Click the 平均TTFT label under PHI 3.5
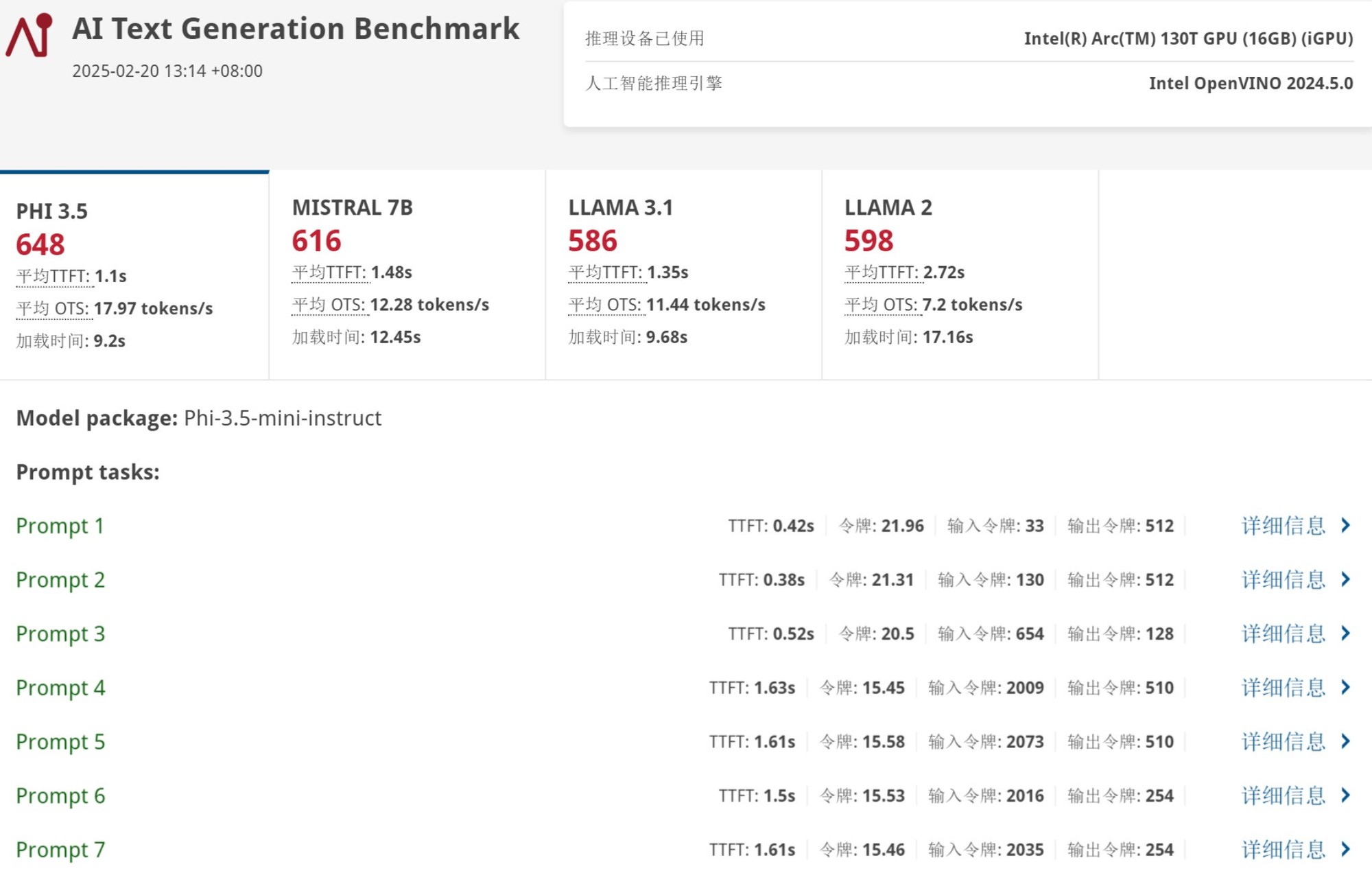 53,277
